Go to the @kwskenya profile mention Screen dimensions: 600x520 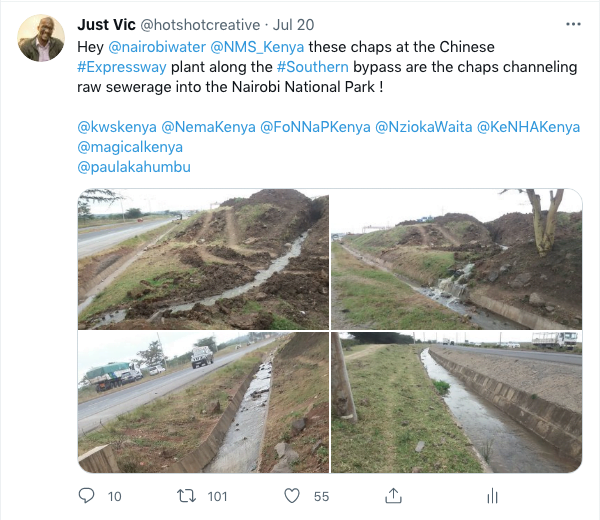pos(115,126)
